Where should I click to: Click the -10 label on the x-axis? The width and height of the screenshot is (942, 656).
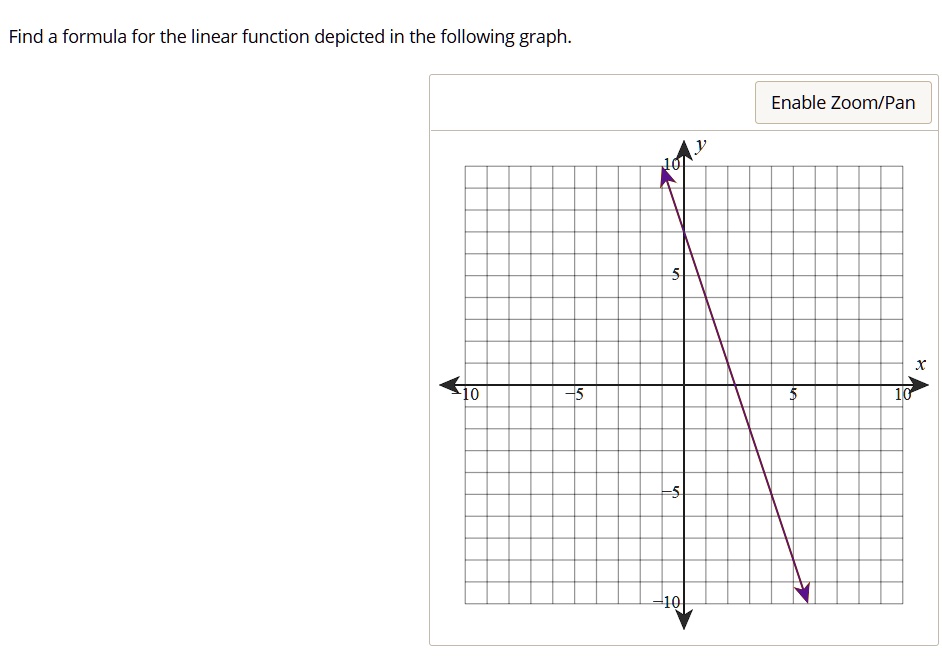point(466,395)
